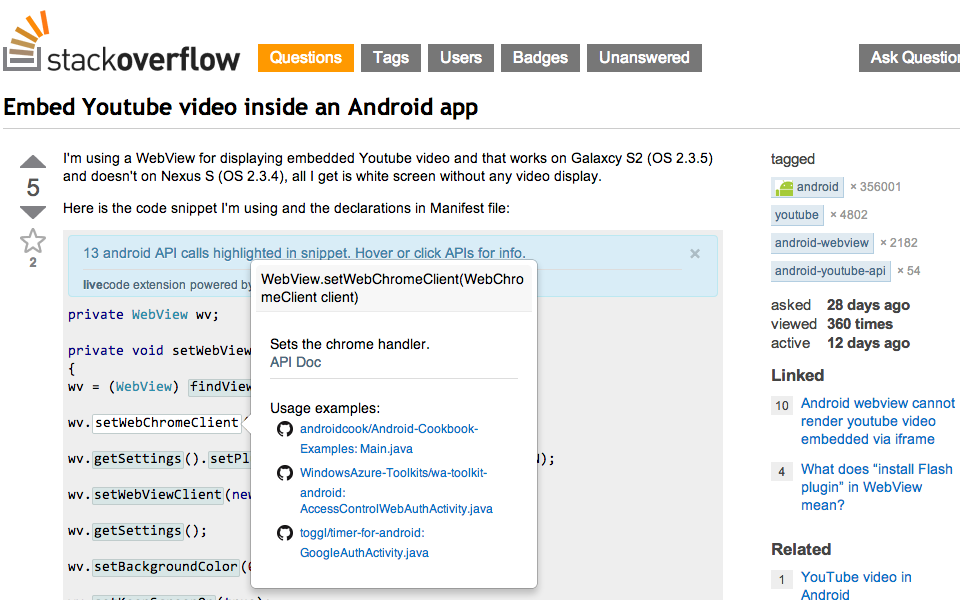Click the "livecode extension powered by" text
The height and width of the screenshot is (600, 960).
click(167, 285)
